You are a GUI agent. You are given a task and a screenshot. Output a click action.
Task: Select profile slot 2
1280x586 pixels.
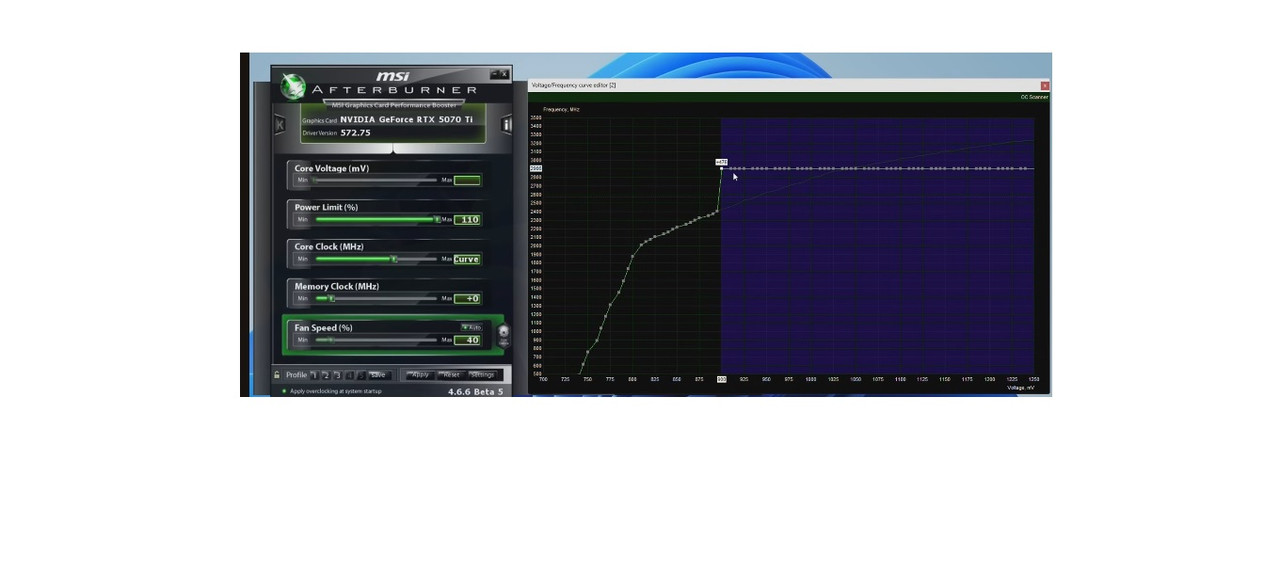[x=325, y=375]
